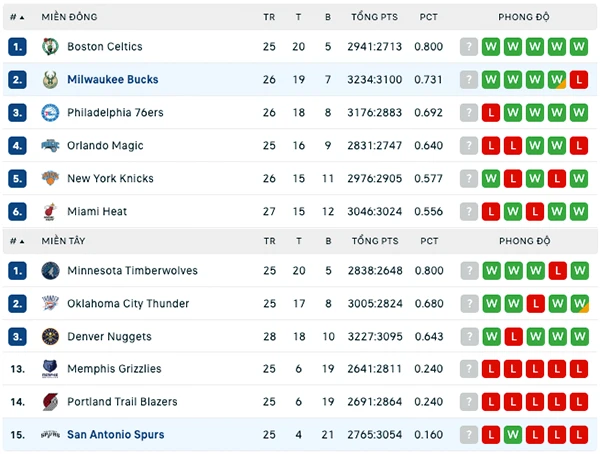The image size is (600, 454).
Task: Click the Orlando Magic team logo
Action: 50,145
